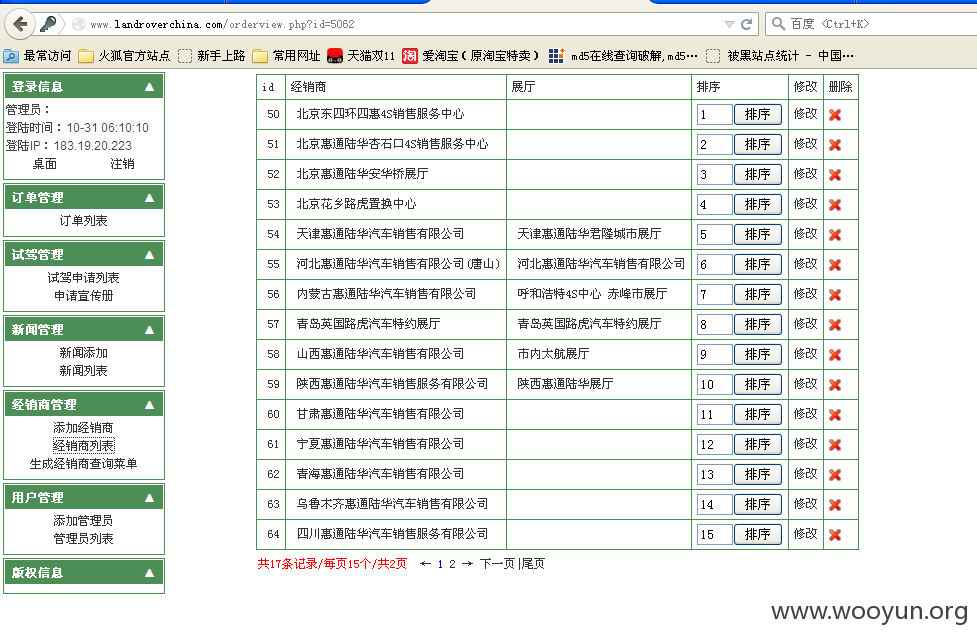
Task: Open 添加管理员 in sidebar
Action: [x=83, y=520]
